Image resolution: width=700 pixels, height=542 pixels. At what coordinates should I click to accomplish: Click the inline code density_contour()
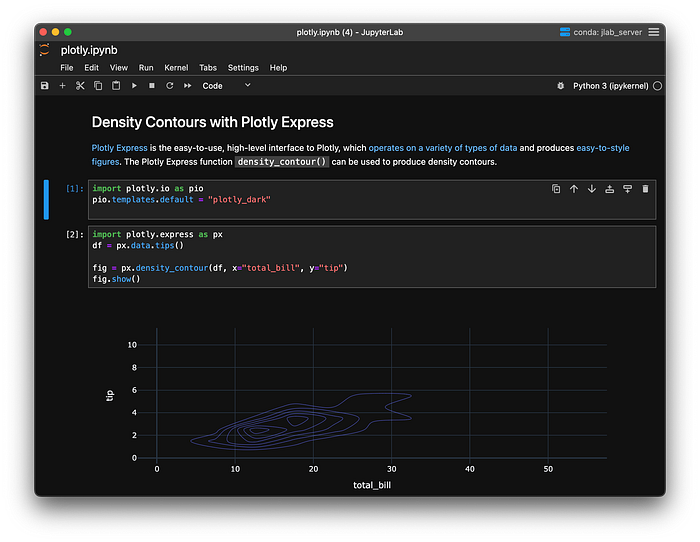[x=282, y=162]
